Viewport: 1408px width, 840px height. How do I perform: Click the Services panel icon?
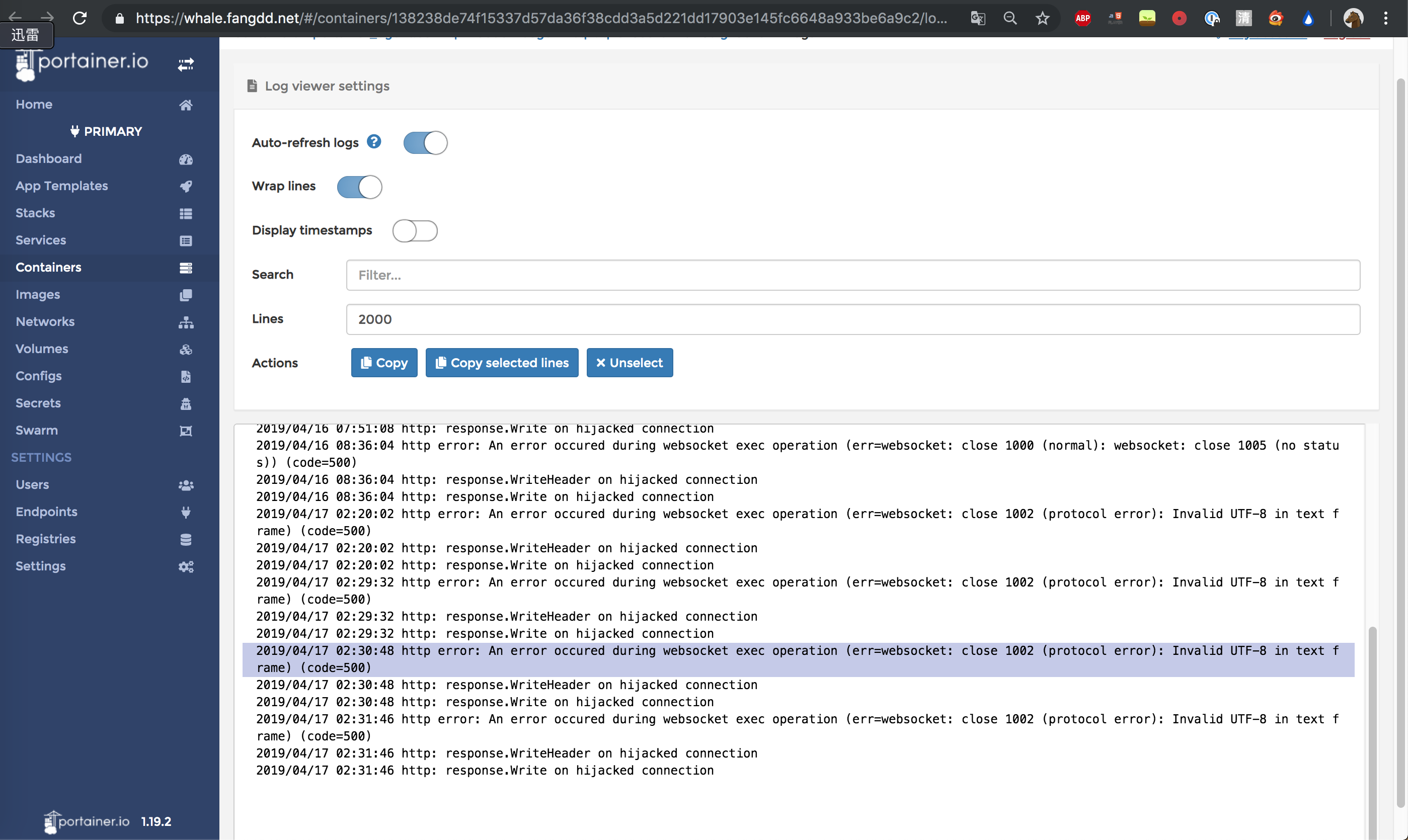(x=186, y=240)
